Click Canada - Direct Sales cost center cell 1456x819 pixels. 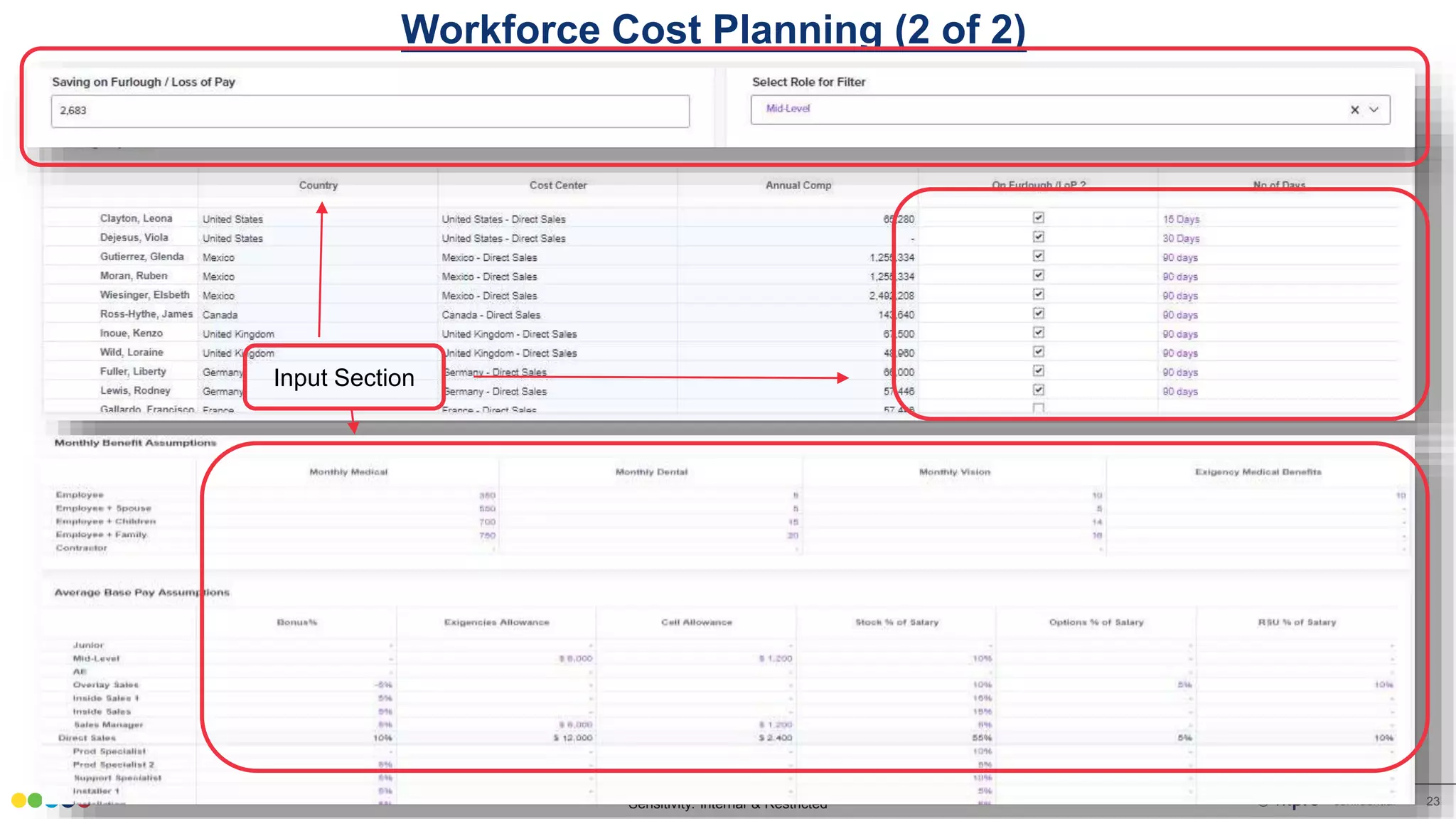[x=491, y=315]
